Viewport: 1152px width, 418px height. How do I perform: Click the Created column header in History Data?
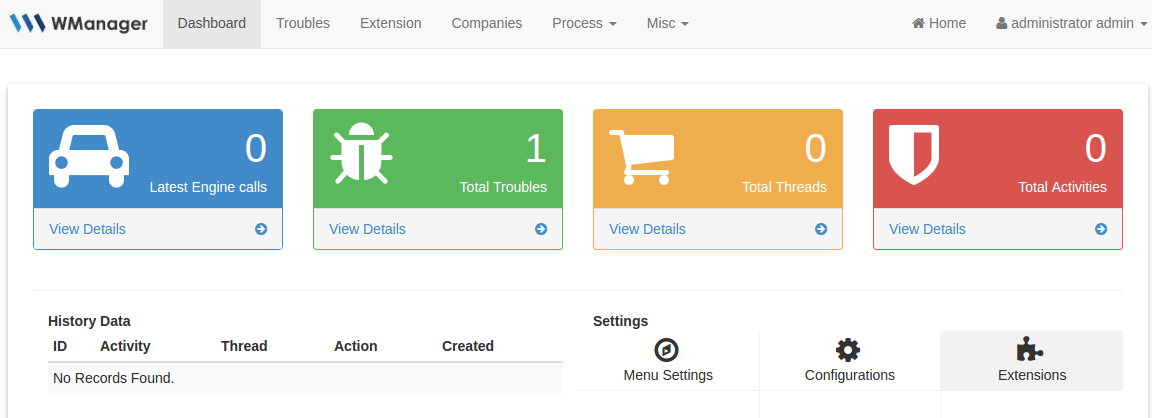tap(467, 346)
